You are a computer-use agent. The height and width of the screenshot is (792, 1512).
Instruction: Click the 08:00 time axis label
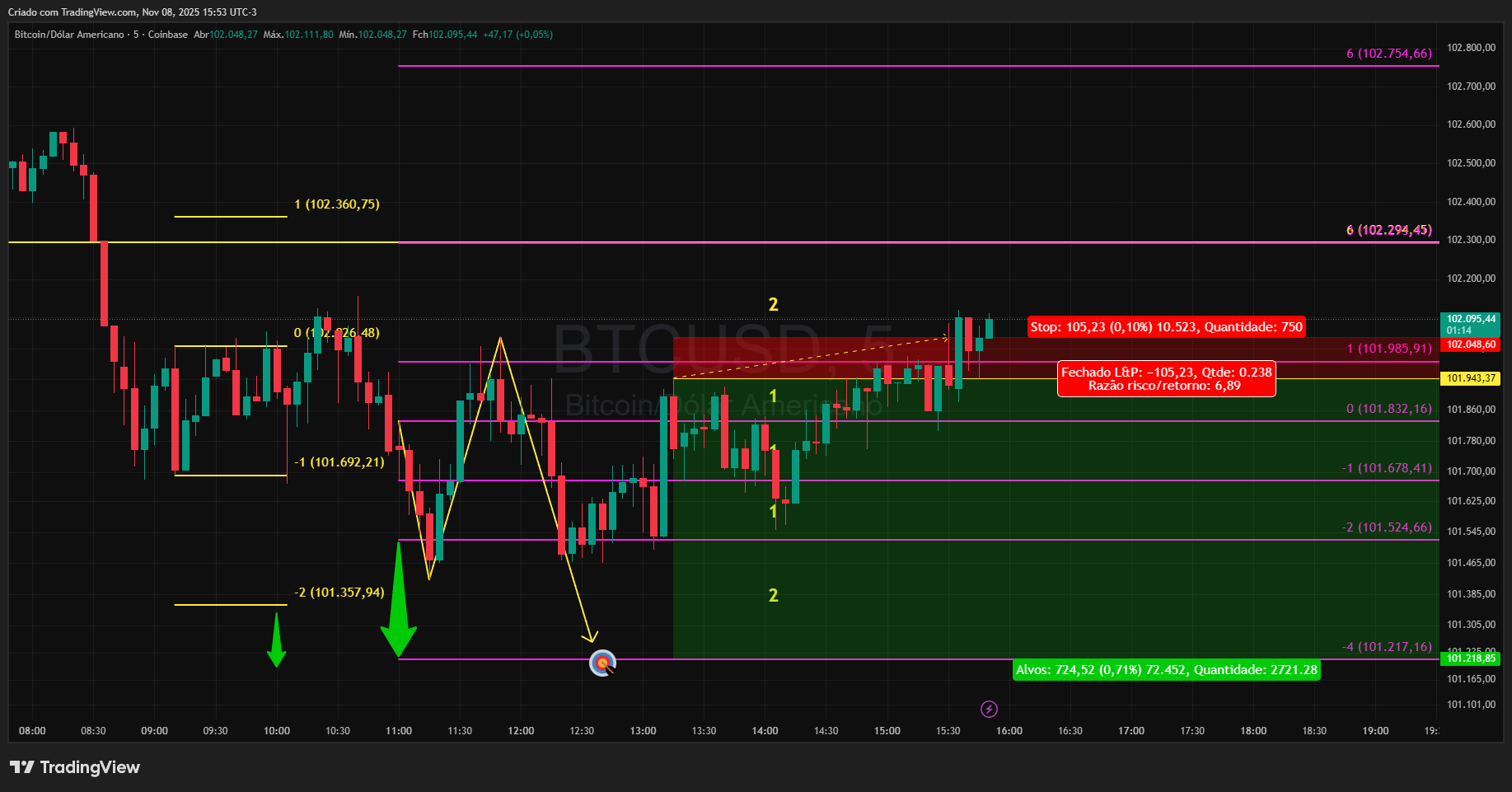tap(32, 731)
